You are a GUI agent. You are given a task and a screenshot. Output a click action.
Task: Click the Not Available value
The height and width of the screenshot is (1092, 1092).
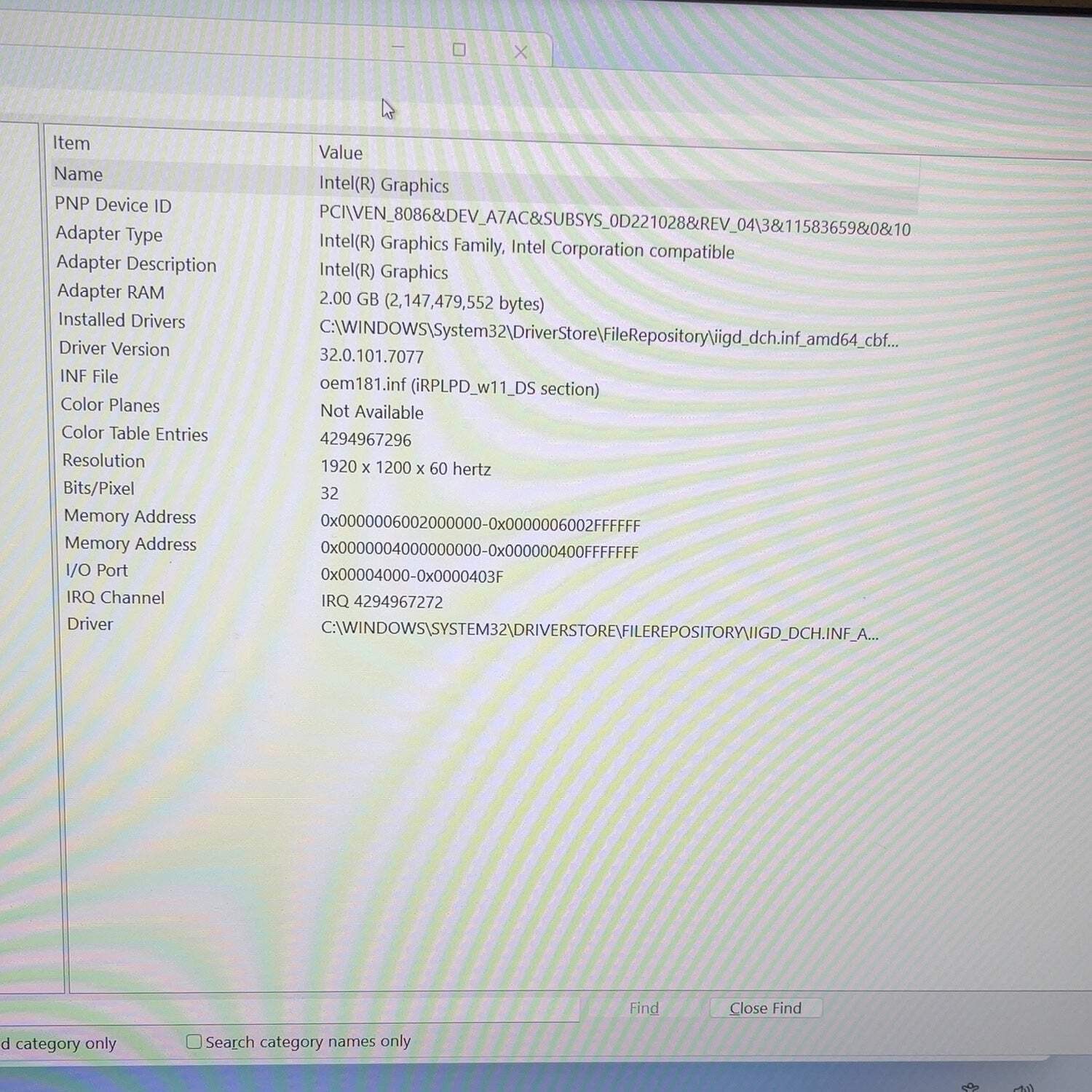[x=372, y=412]
